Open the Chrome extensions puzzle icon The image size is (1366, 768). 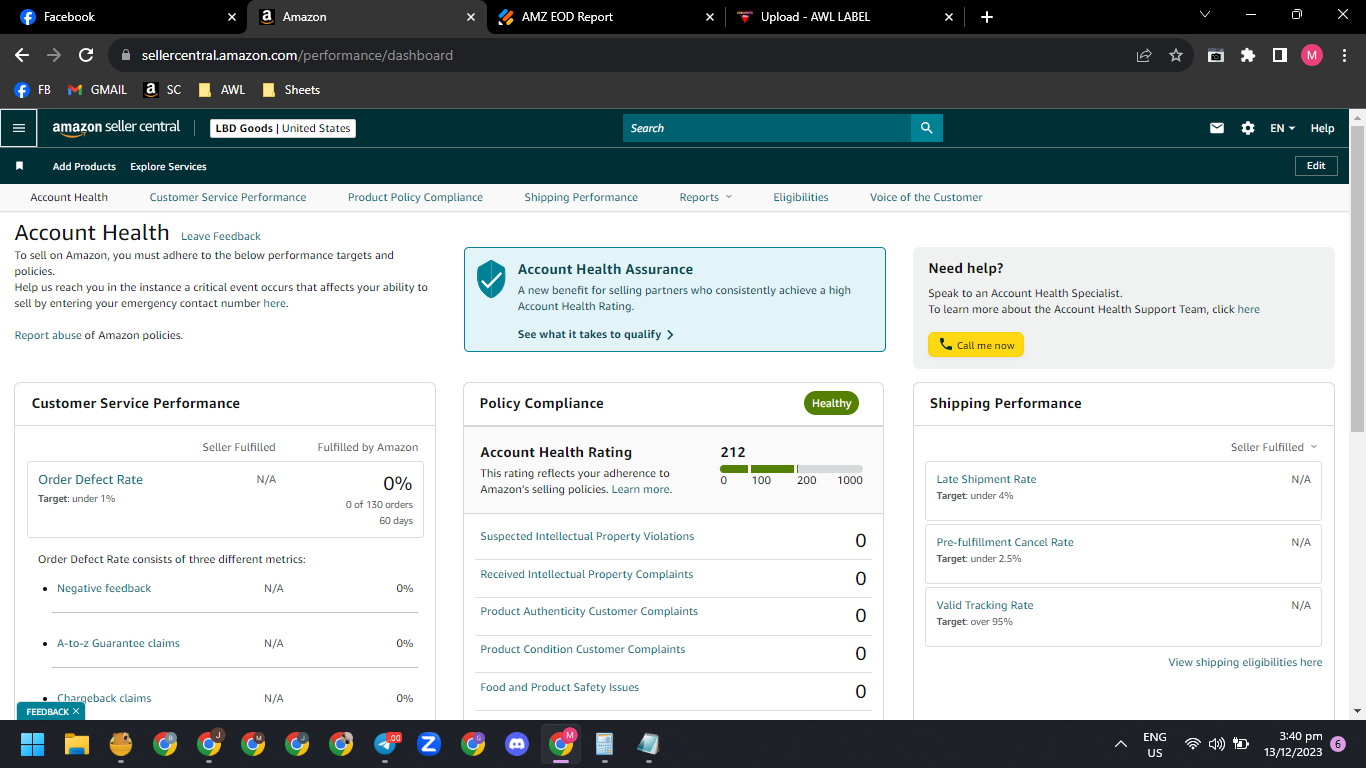(x=1248, y=55)
